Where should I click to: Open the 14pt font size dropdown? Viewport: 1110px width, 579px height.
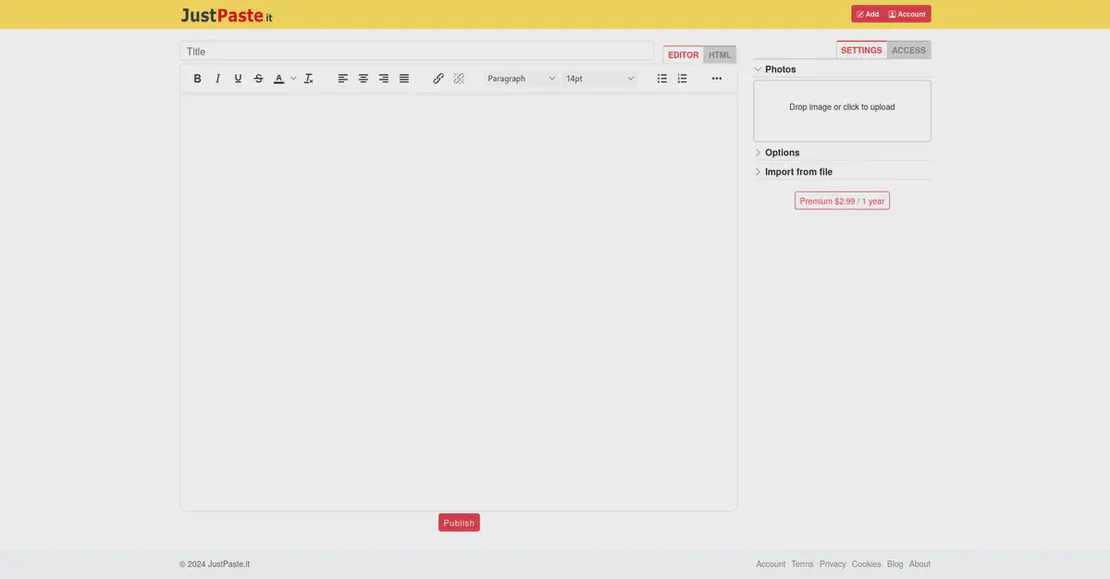coord(599,78)
